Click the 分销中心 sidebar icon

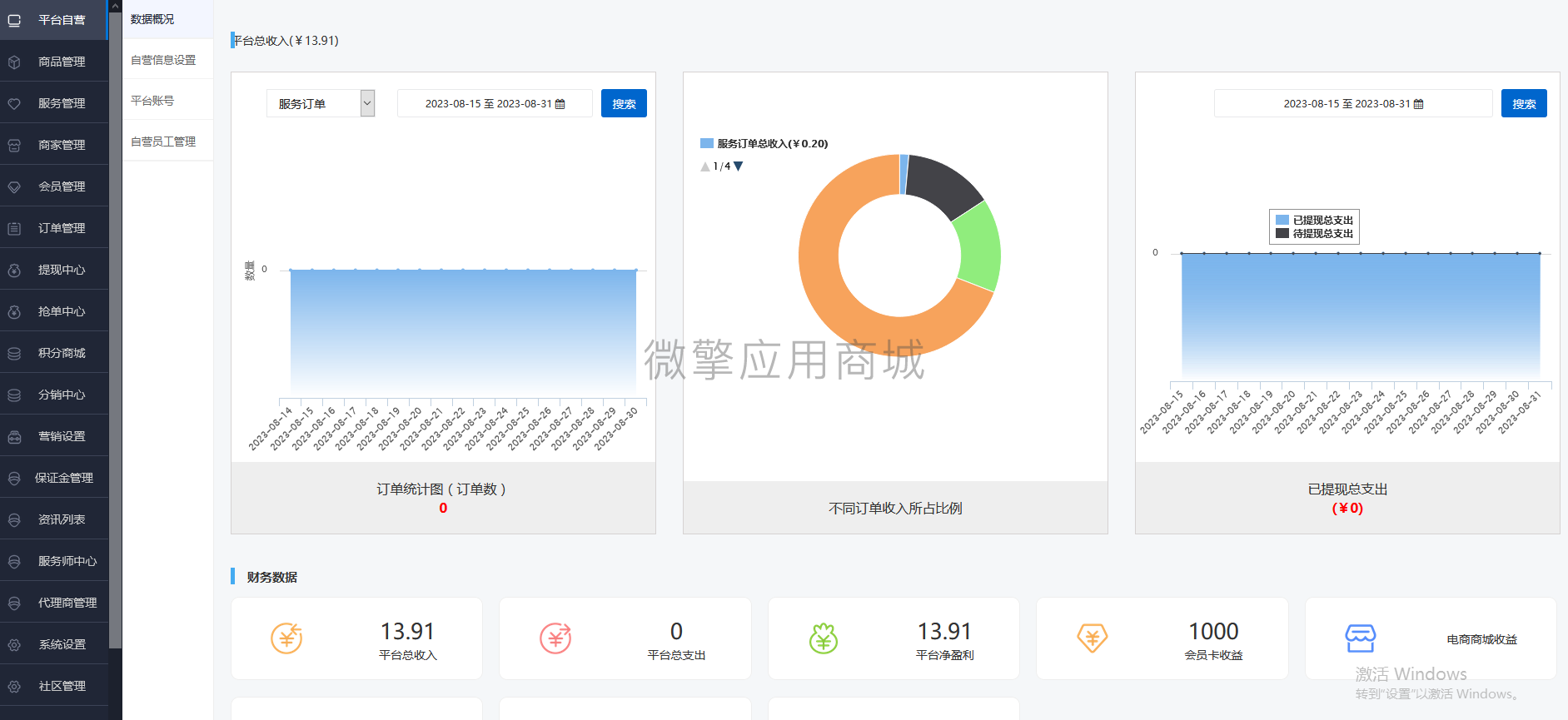click(14, 395)
